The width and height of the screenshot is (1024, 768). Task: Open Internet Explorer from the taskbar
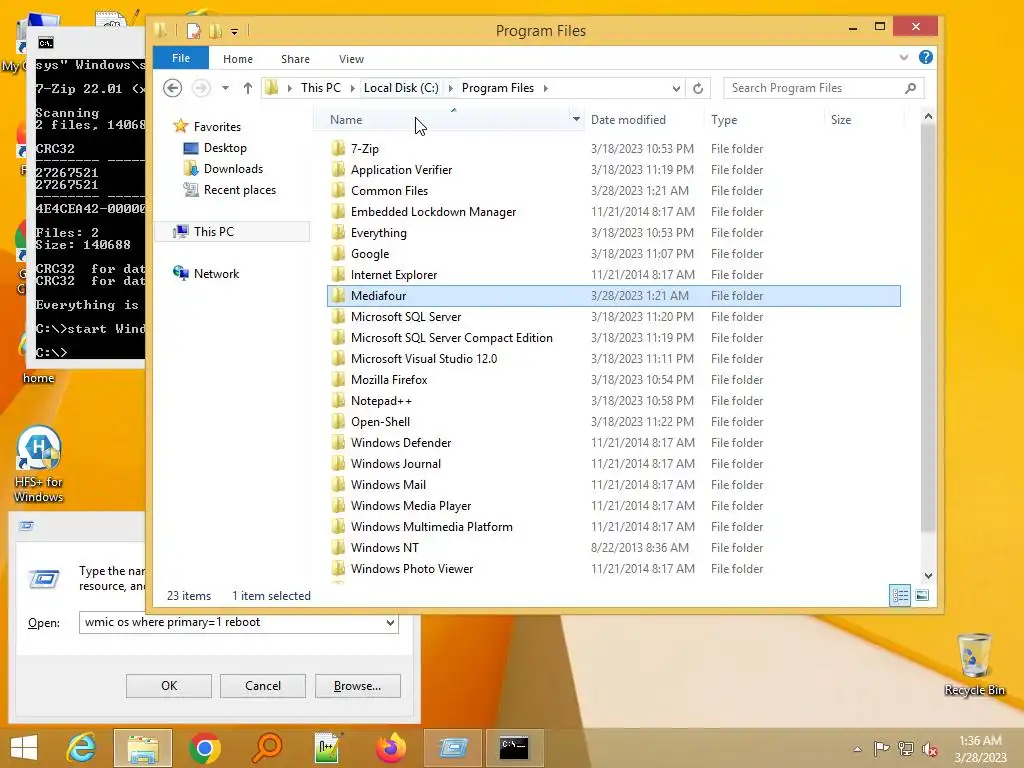tap(81, 748)
